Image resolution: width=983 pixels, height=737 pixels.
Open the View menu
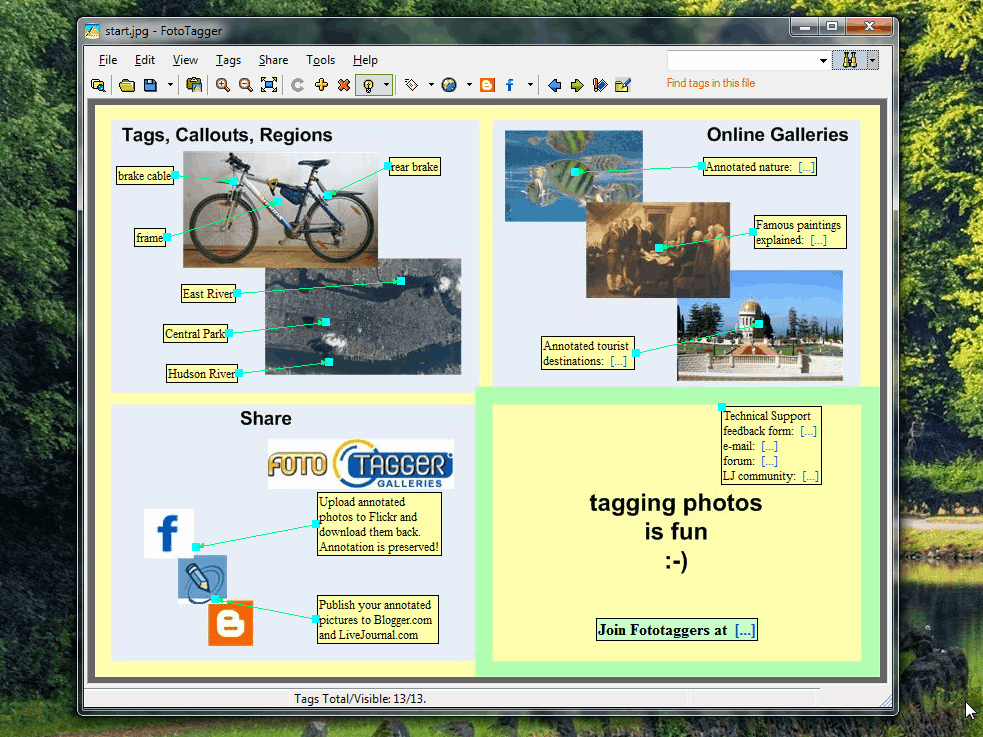(x=185, y=60)
